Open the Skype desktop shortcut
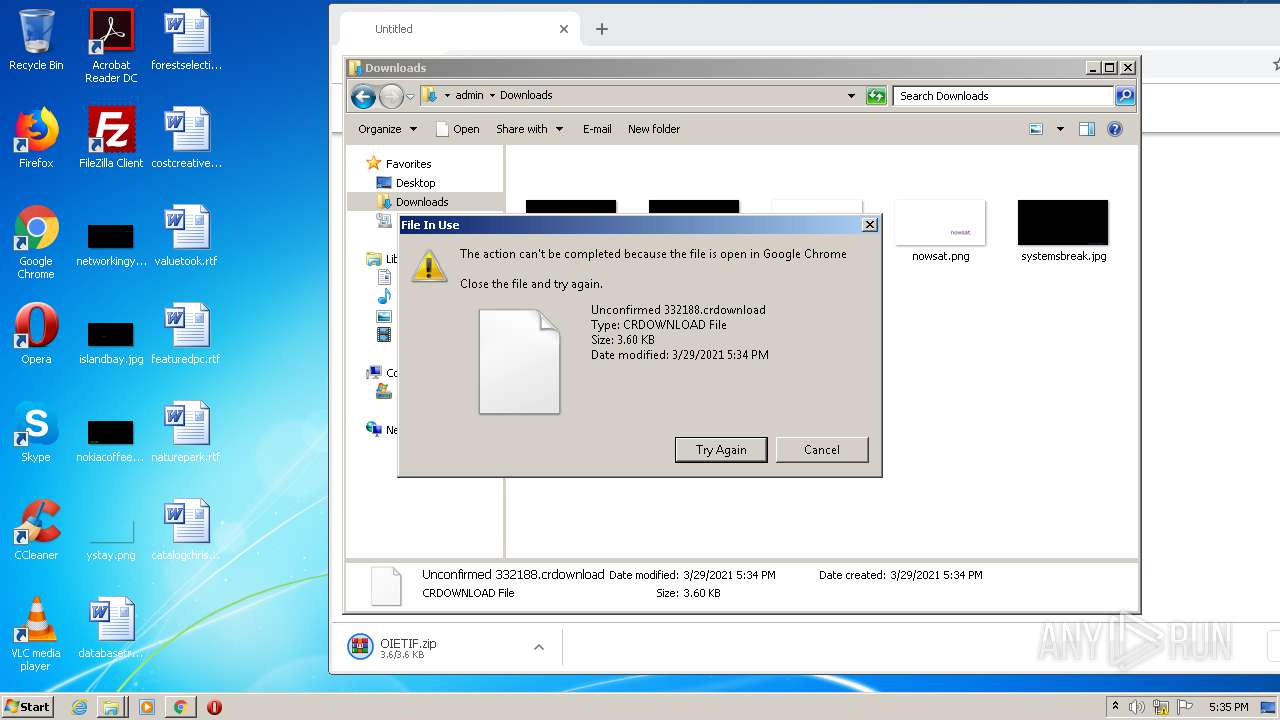 click(x=36, y=432)
